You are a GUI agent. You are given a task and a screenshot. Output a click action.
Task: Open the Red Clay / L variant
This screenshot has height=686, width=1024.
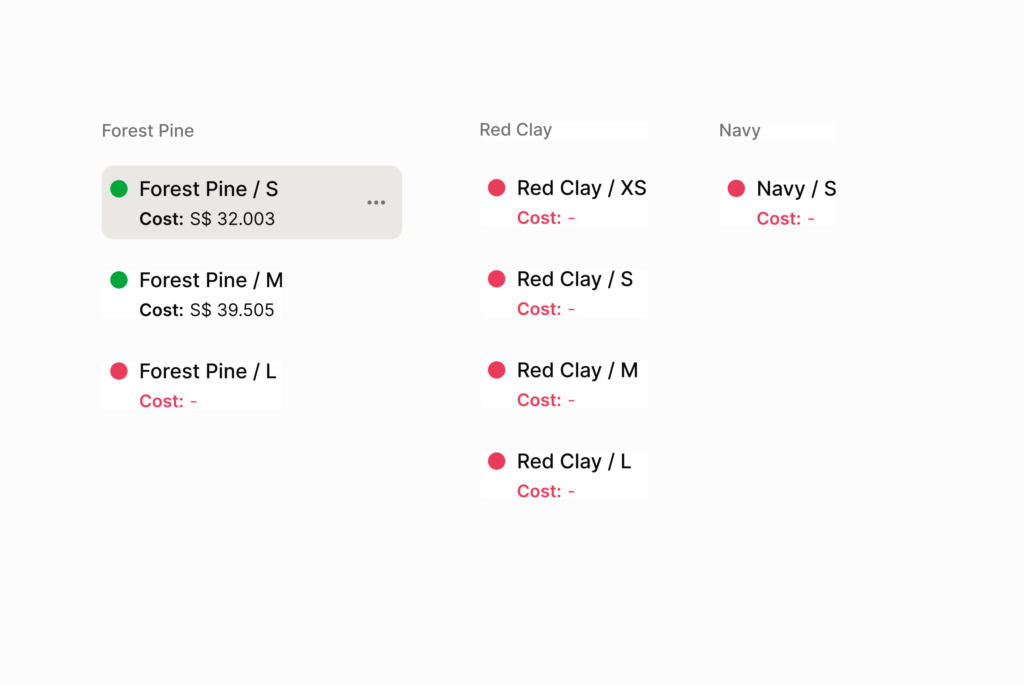574,461
